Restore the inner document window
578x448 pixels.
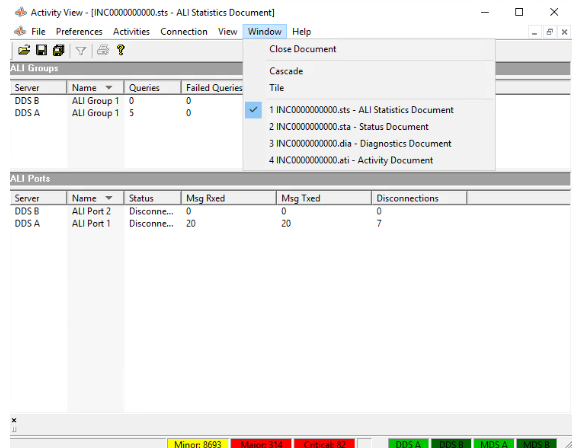(549, 32)
